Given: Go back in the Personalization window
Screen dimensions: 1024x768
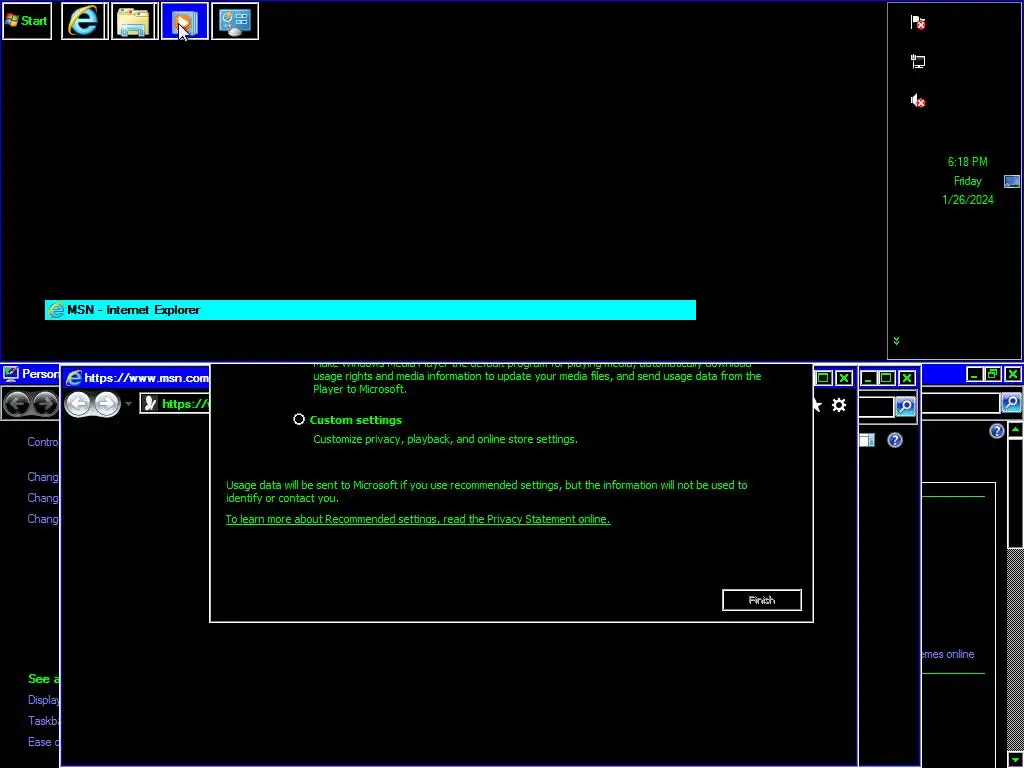Looking at the screenshot, I should (x=17, y=404).
